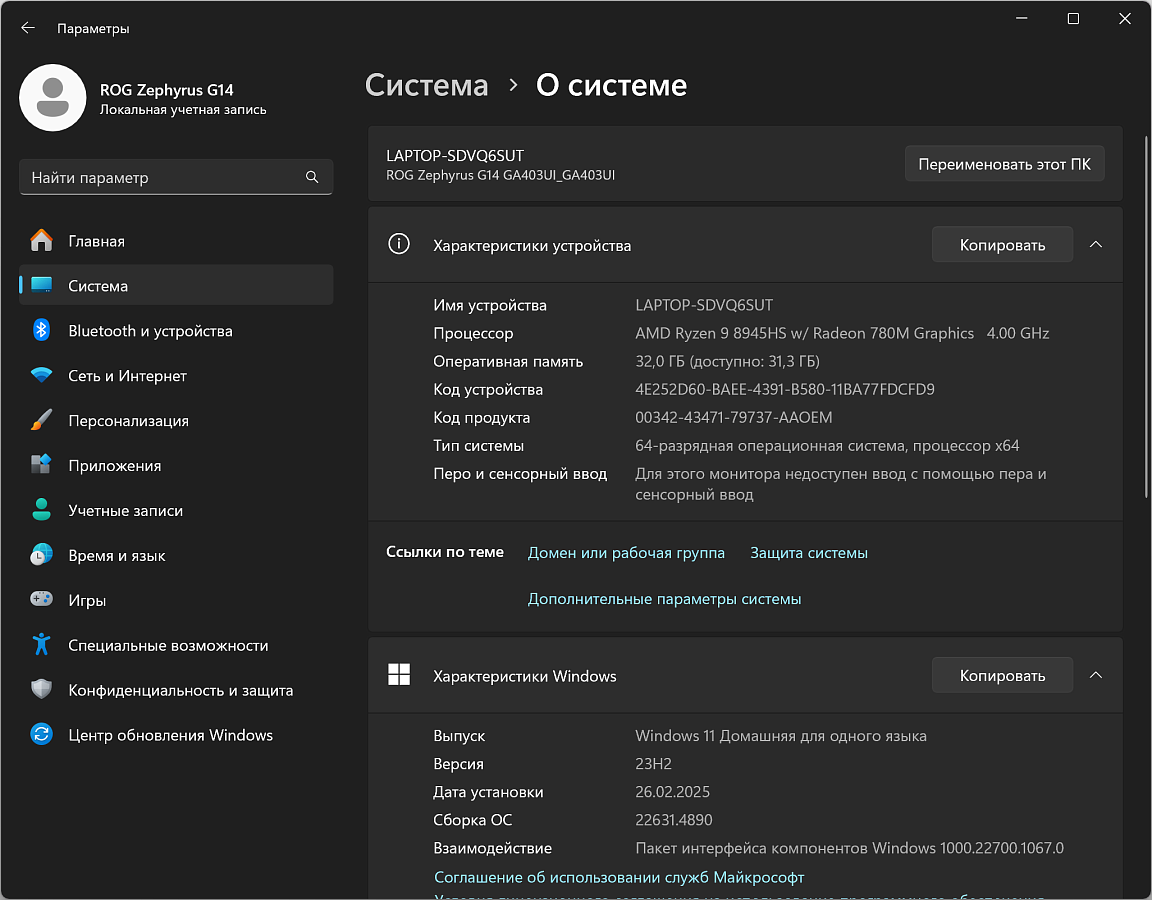The height and width of the screenshot is (900, 1152).
Task: Click the Время и язык globe icon
Action: coord(42,555)
